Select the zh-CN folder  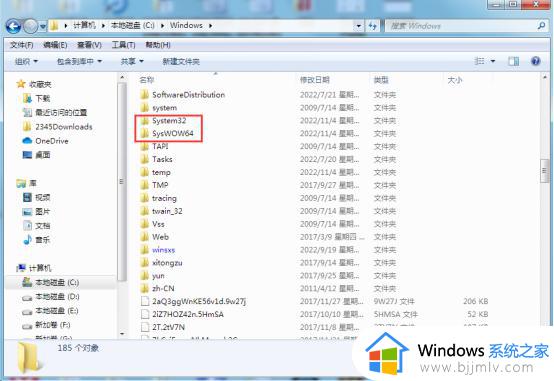point(157,288)
